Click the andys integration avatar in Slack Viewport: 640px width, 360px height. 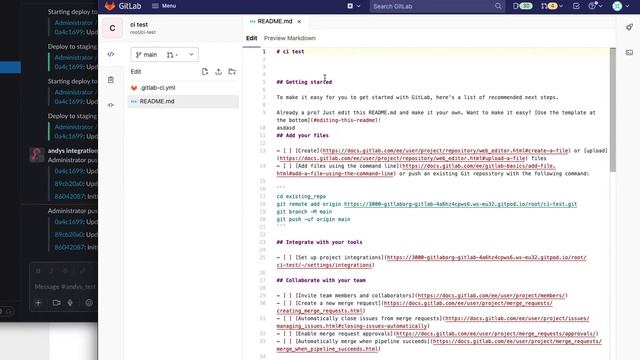[37, 155]
